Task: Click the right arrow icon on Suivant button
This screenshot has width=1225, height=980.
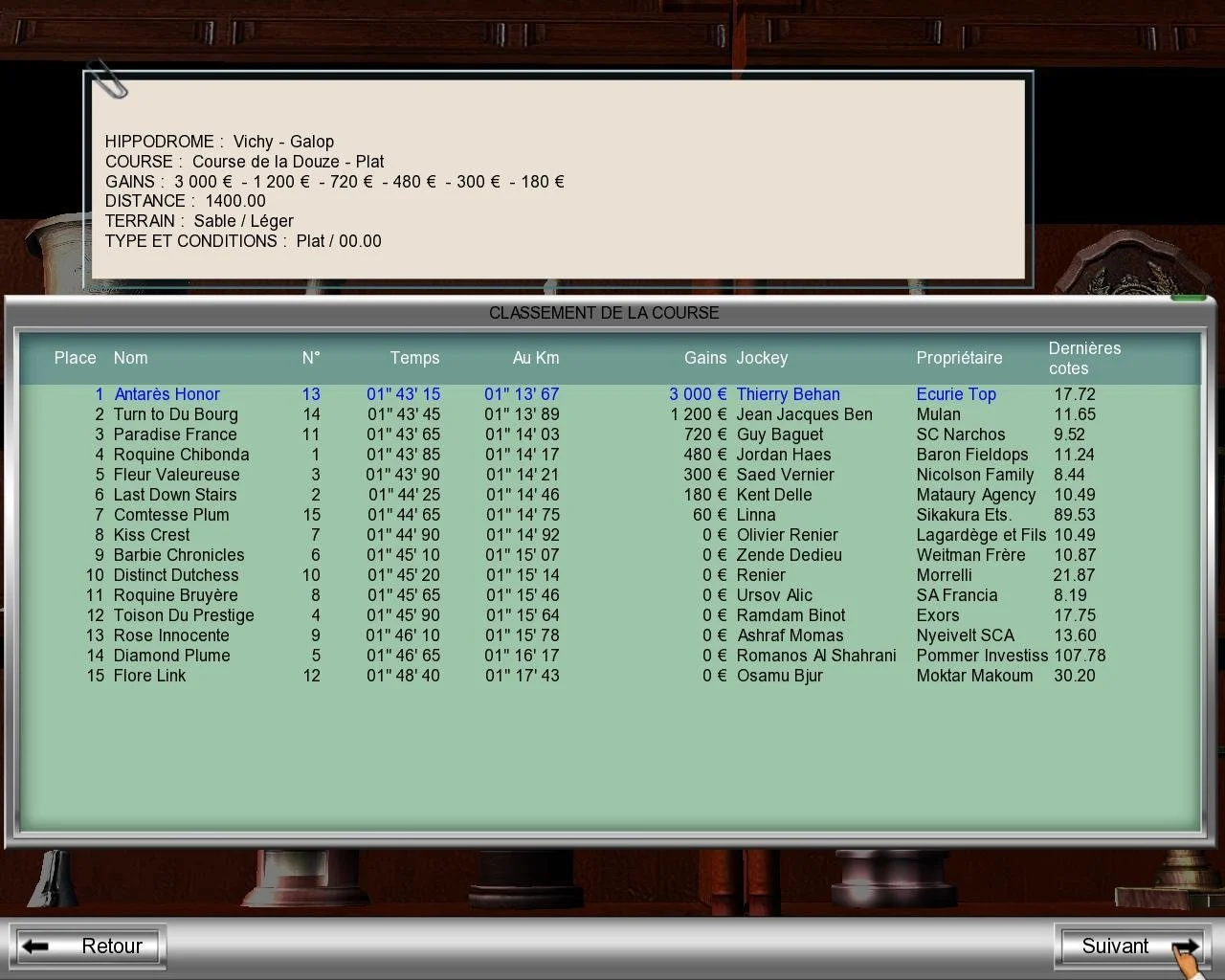Action: coord(1187,946)
